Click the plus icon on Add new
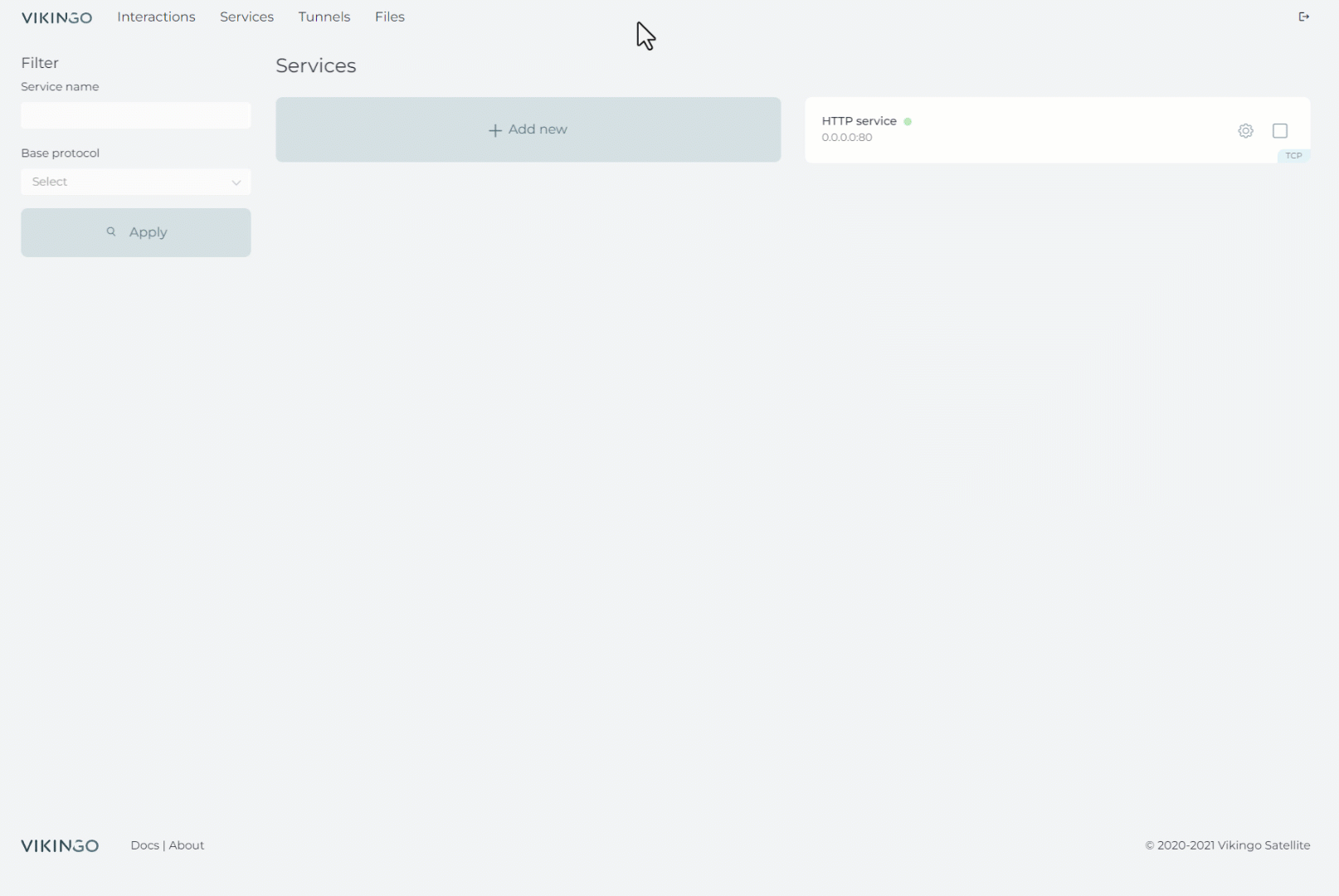1339x896 pixels. 495,130
